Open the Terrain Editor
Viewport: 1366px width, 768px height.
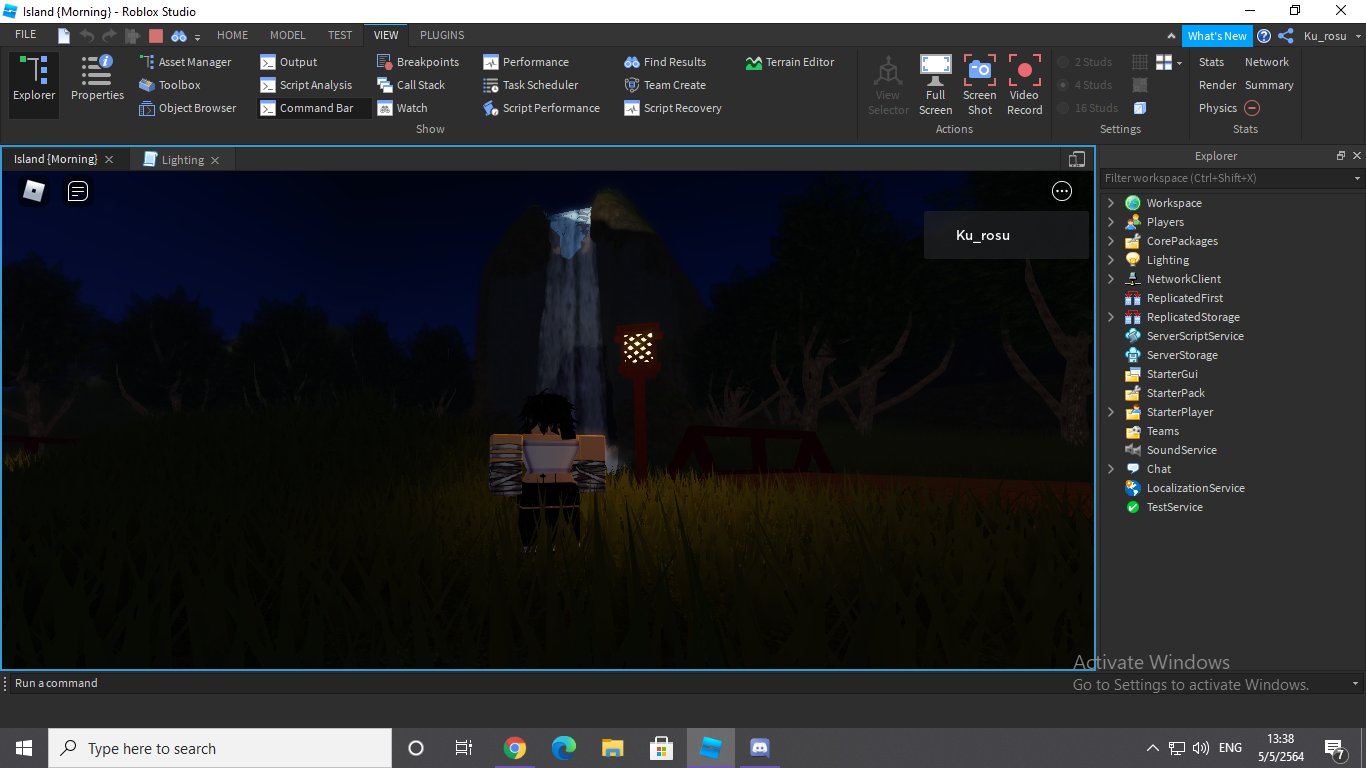coord(790,62)
